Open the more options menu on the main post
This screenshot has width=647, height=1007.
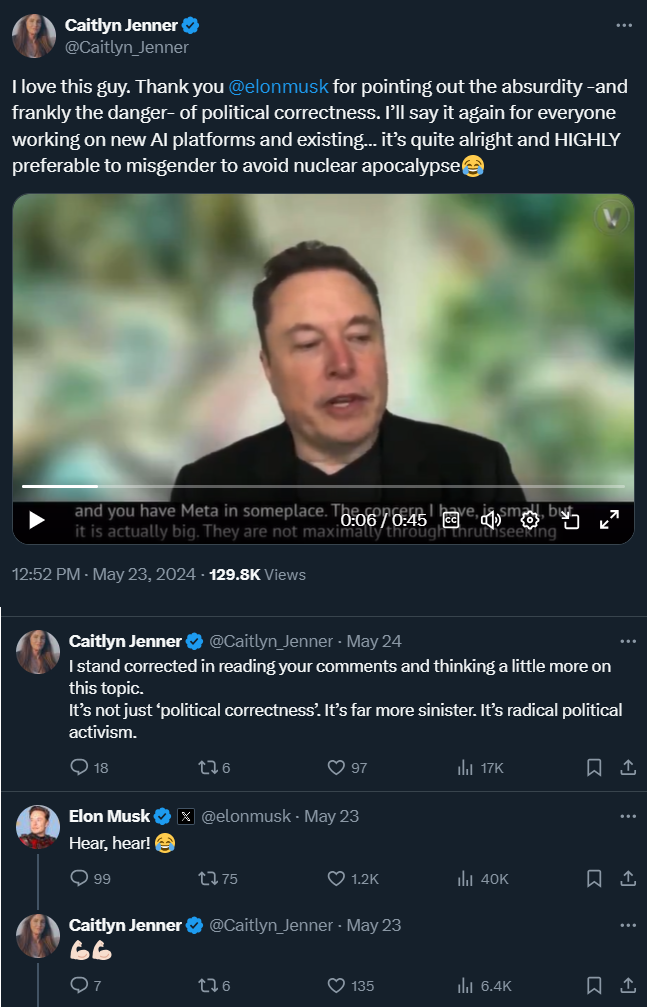pos(624,24)
